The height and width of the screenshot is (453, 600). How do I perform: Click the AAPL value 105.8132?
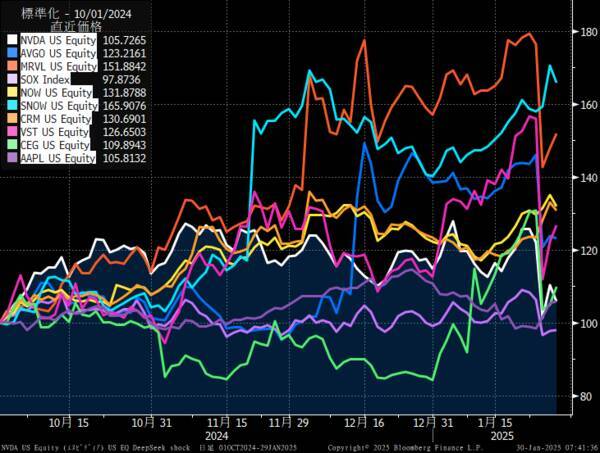point(124,158)
